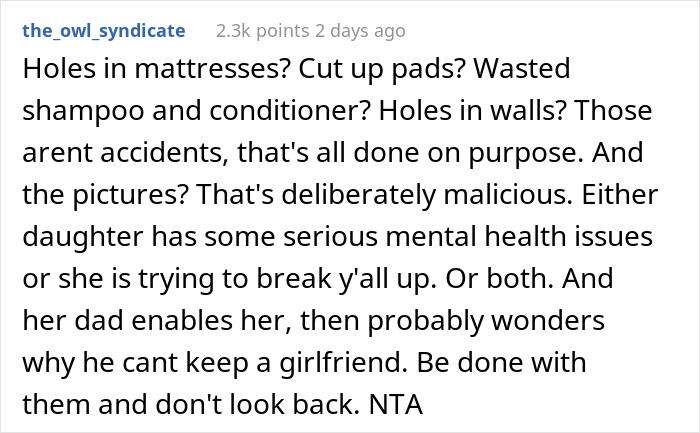The image size is (700, 433).
Task: Open the_owl_syndicate user profile
Action: tap(102, 31)
